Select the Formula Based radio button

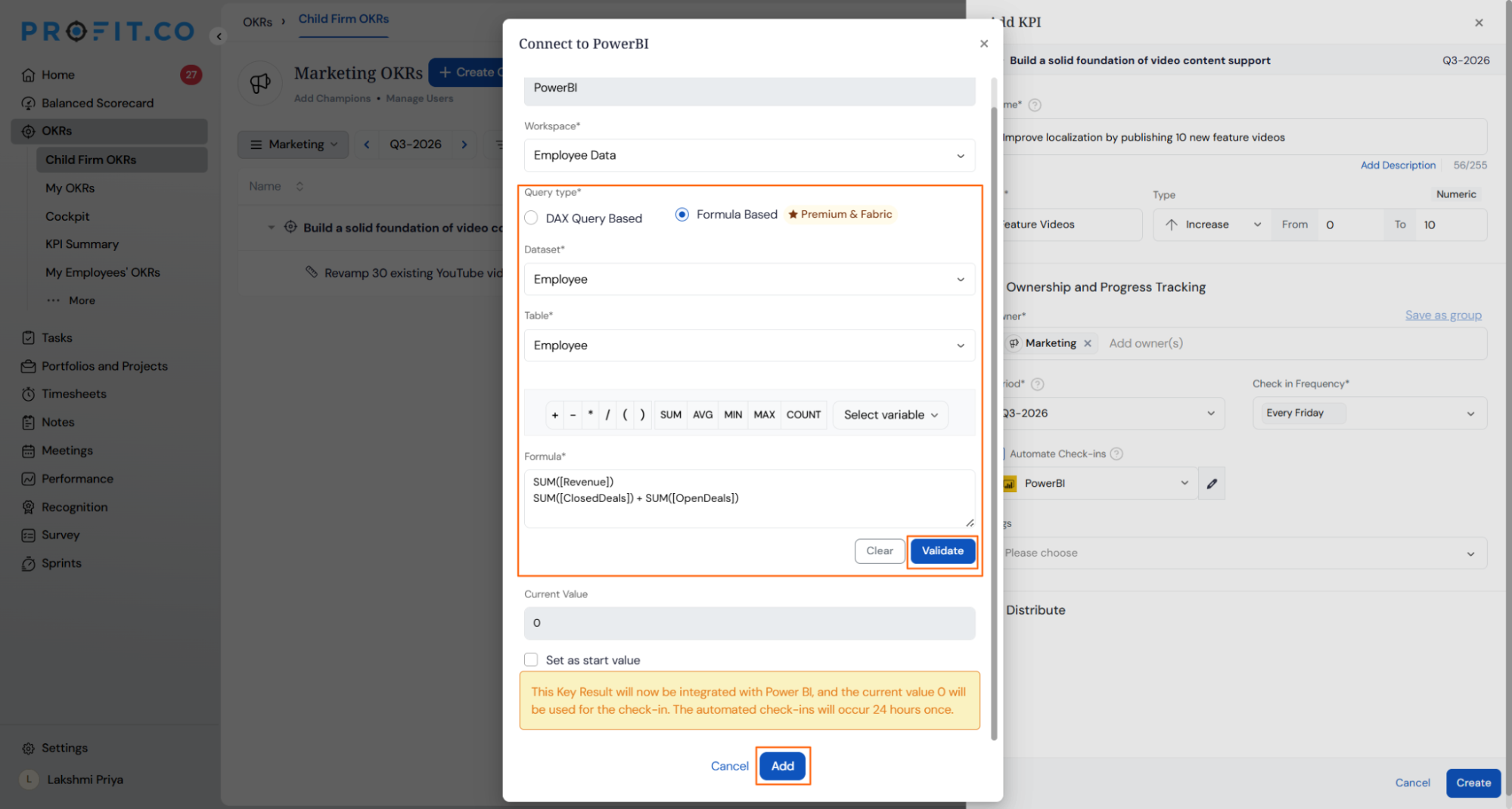point(682,215)
